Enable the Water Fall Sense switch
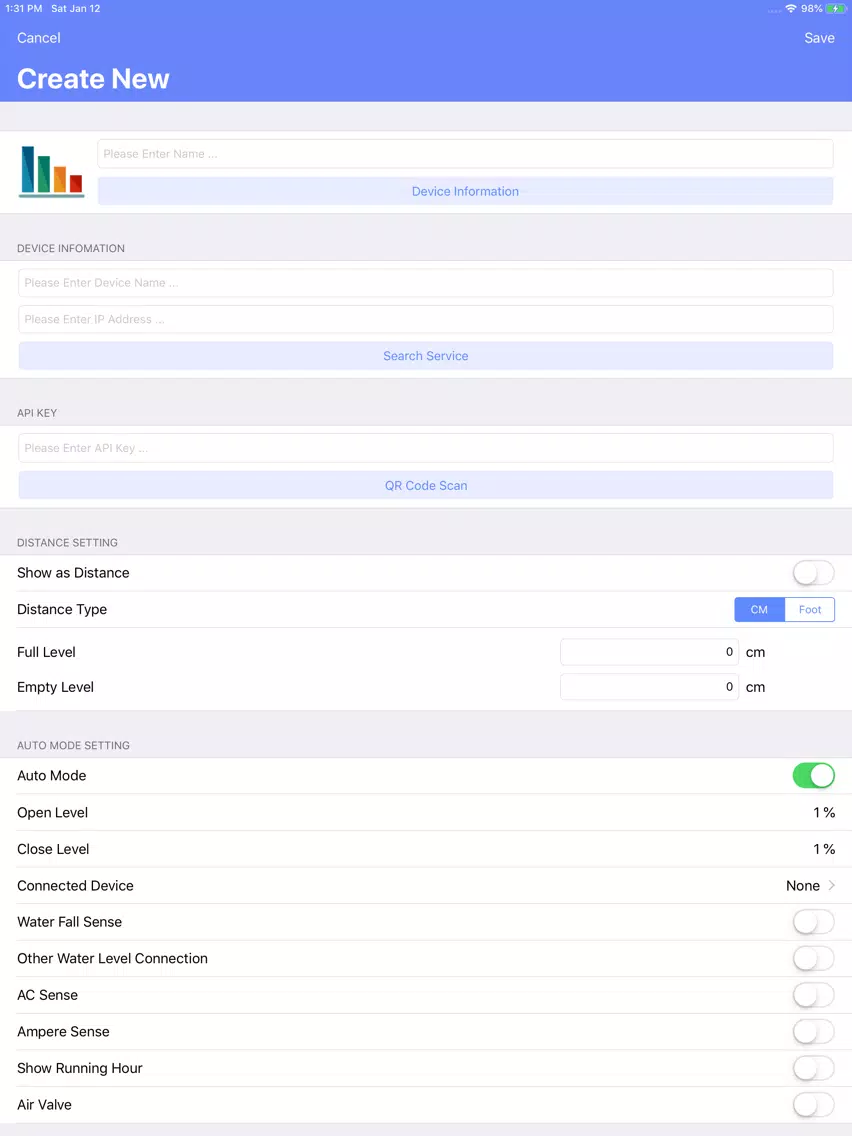This screenshot has height=1136, width=852. click(813, 922)
